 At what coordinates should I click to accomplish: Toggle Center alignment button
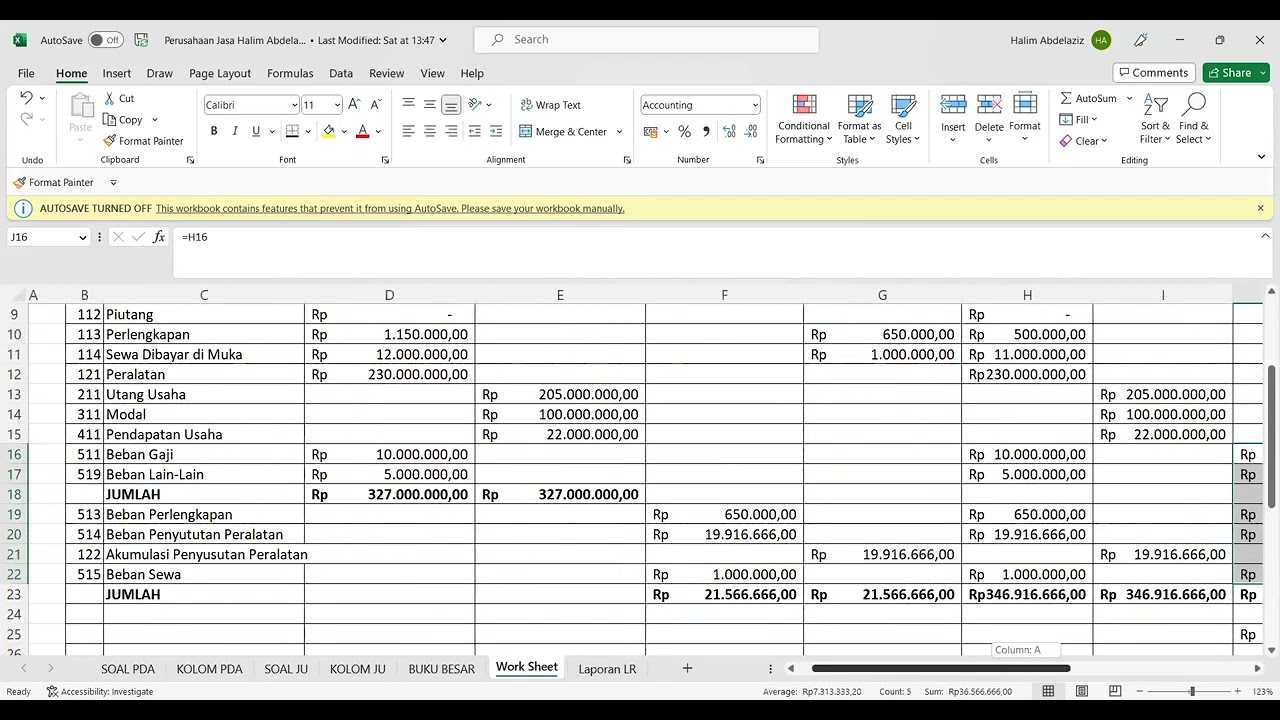(430, 131)
